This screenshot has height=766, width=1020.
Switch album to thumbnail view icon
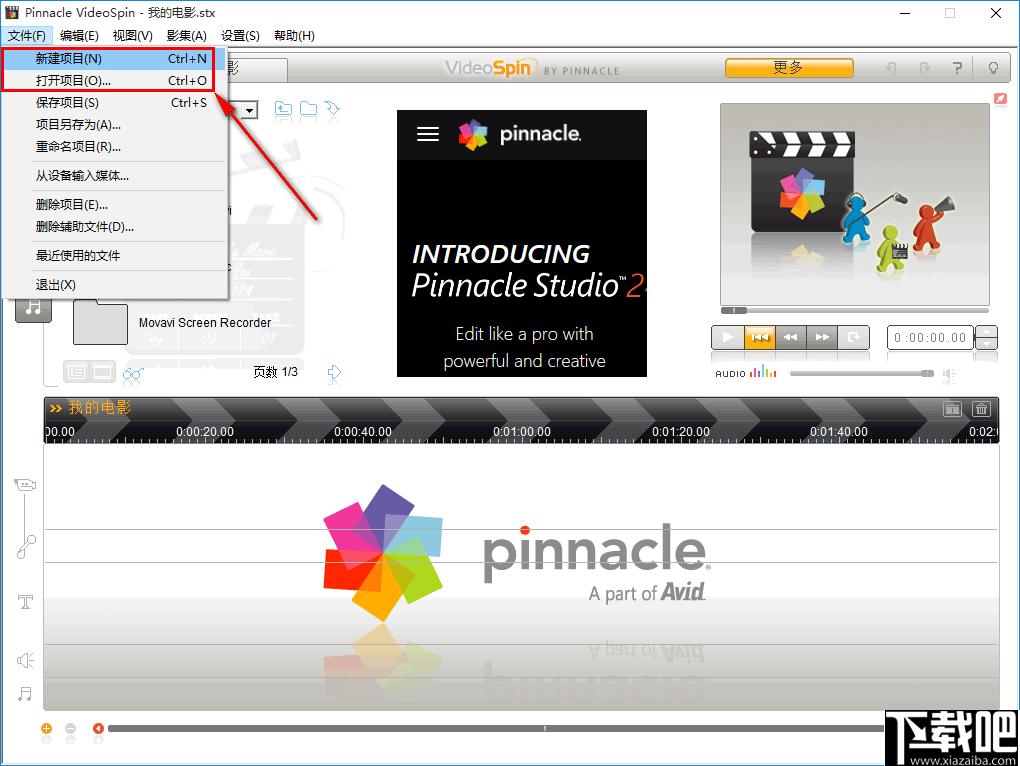102,372
